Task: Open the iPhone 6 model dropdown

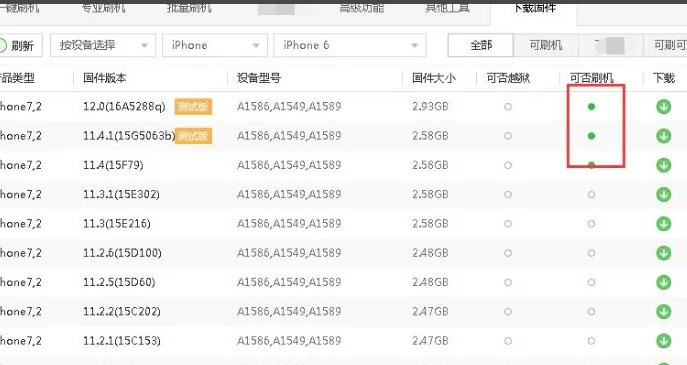Action: pyautogui.click(x=350, y=45)
